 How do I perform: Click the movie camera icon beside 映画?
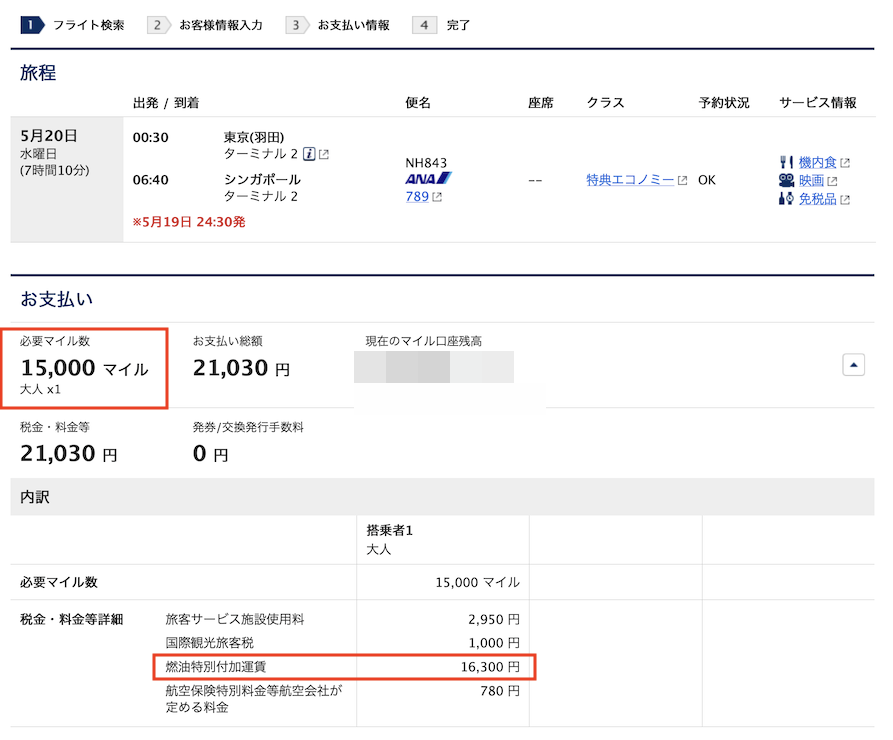786,181
